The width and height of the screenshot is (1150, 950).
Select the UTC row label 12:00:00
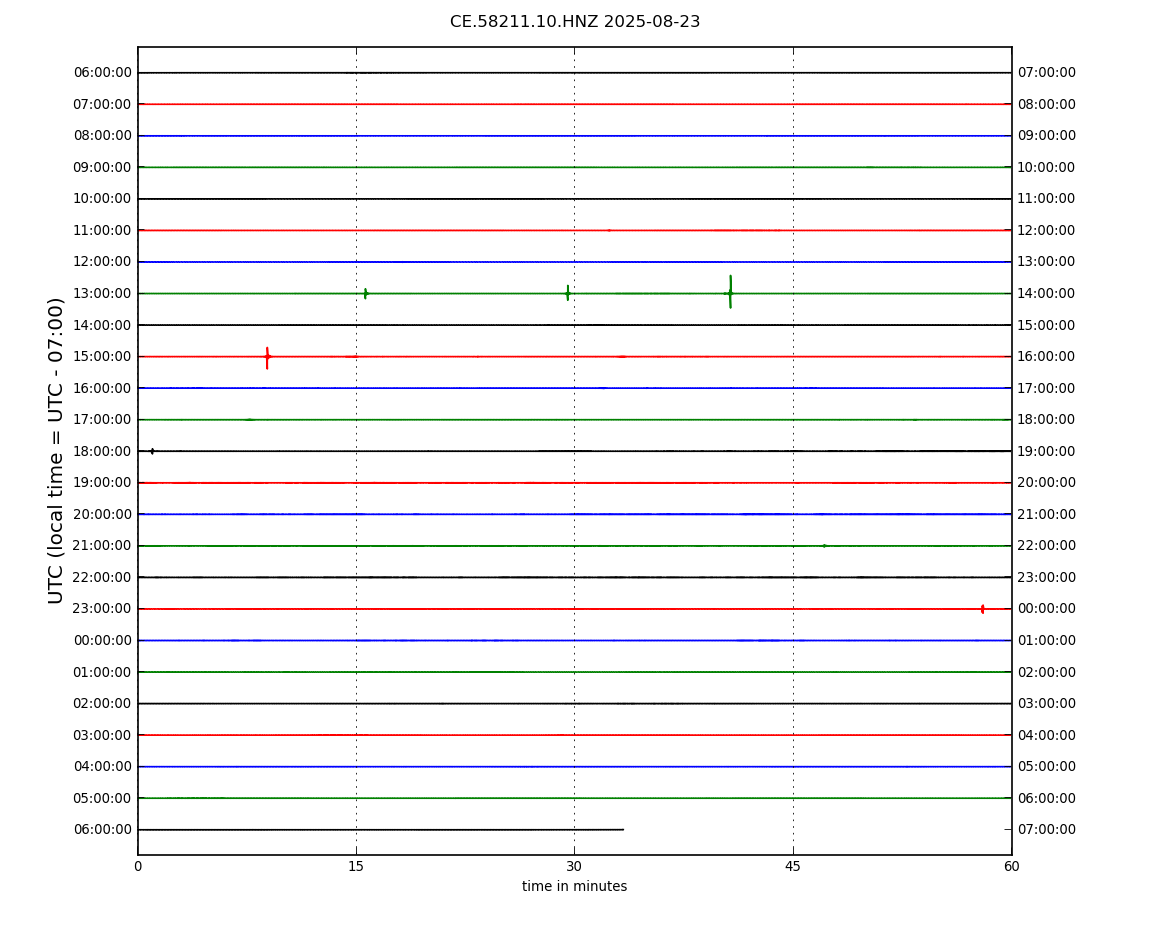coord(102,262)
